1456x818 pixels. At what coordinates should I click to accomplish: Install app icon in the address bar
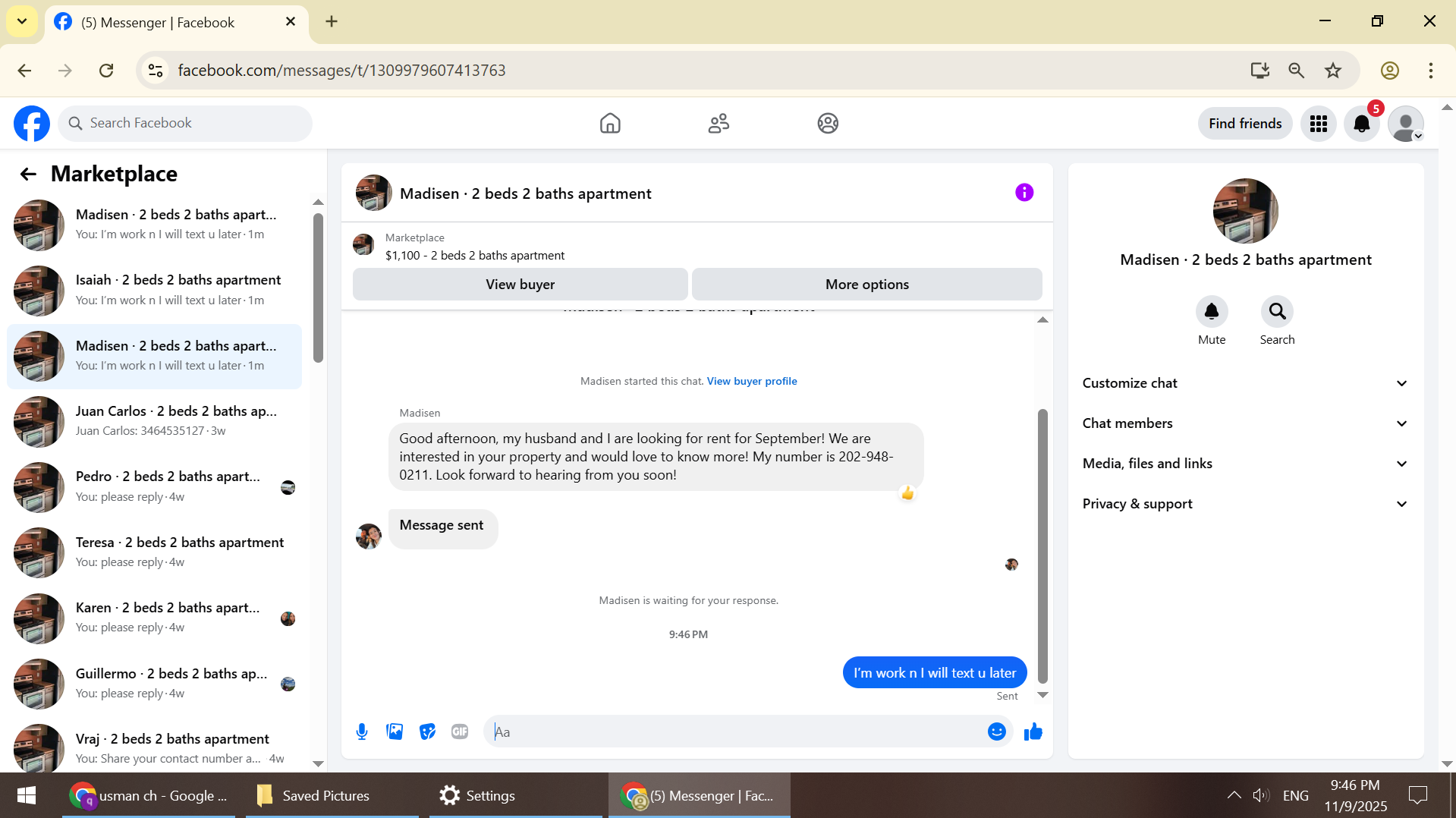click(1260, 71)
